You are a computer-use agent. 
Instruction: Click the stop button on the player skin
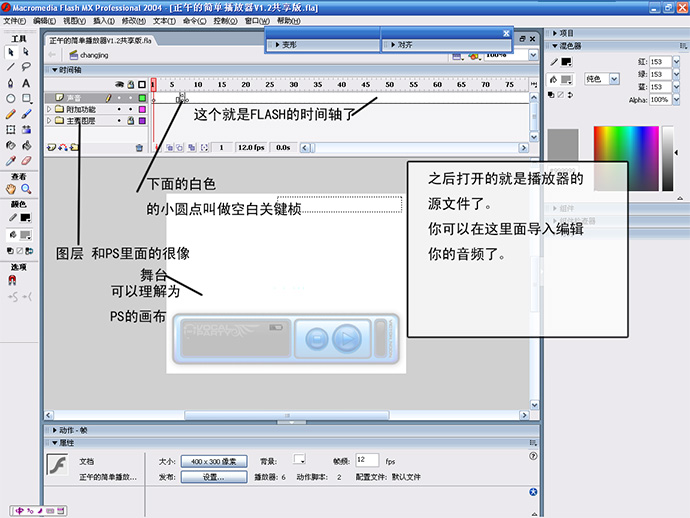point(316,339)
